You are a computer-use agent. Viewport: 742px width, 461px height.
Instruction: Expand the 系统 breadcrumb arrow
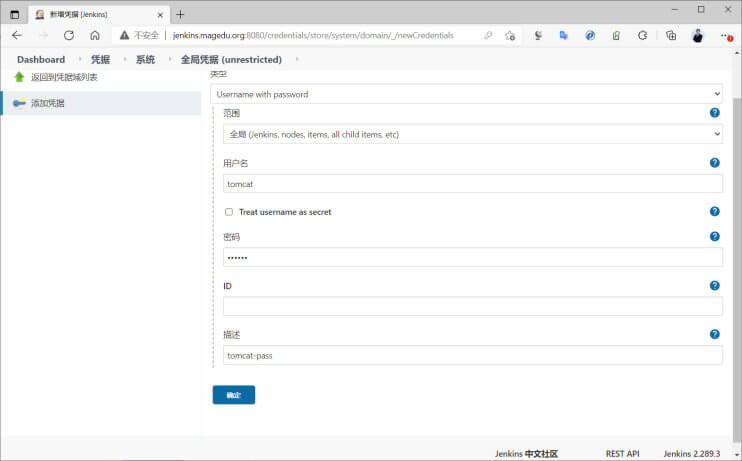(x=169, y=59)
